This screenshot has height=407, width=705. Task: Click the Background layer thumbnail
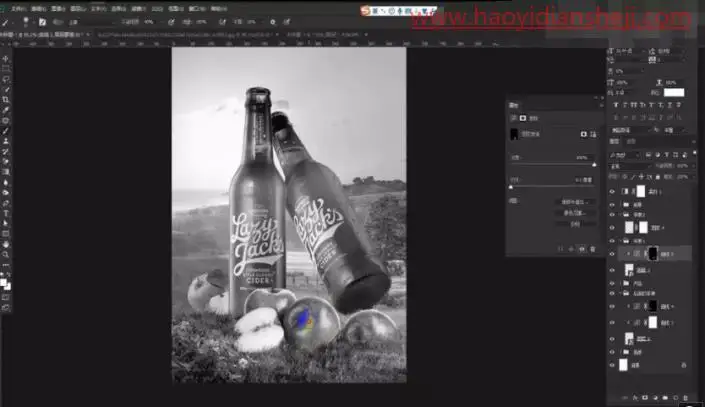pyautogui.click(x=623, y=365)
